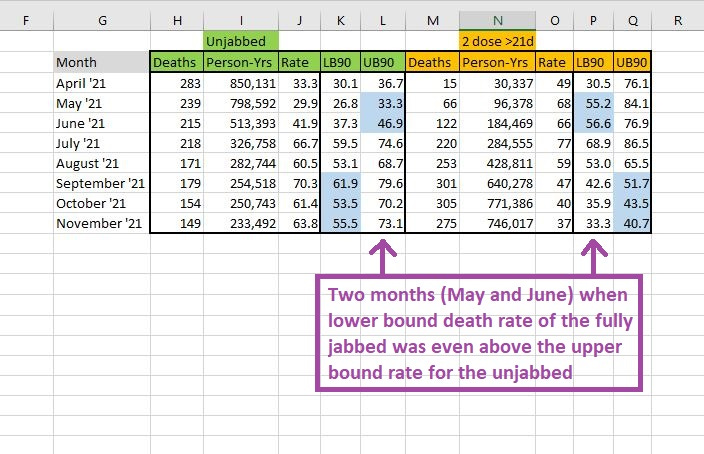Select highlighted LB90 cell 53.5
The image size is (704, 454).
(x=340, y=203)
